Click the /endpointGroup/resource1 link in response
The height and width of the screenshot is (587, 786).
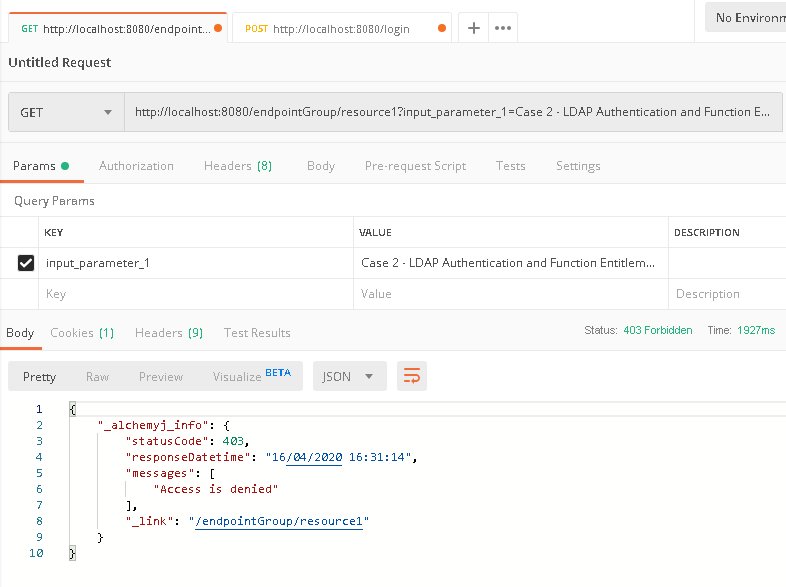point(283,521)
